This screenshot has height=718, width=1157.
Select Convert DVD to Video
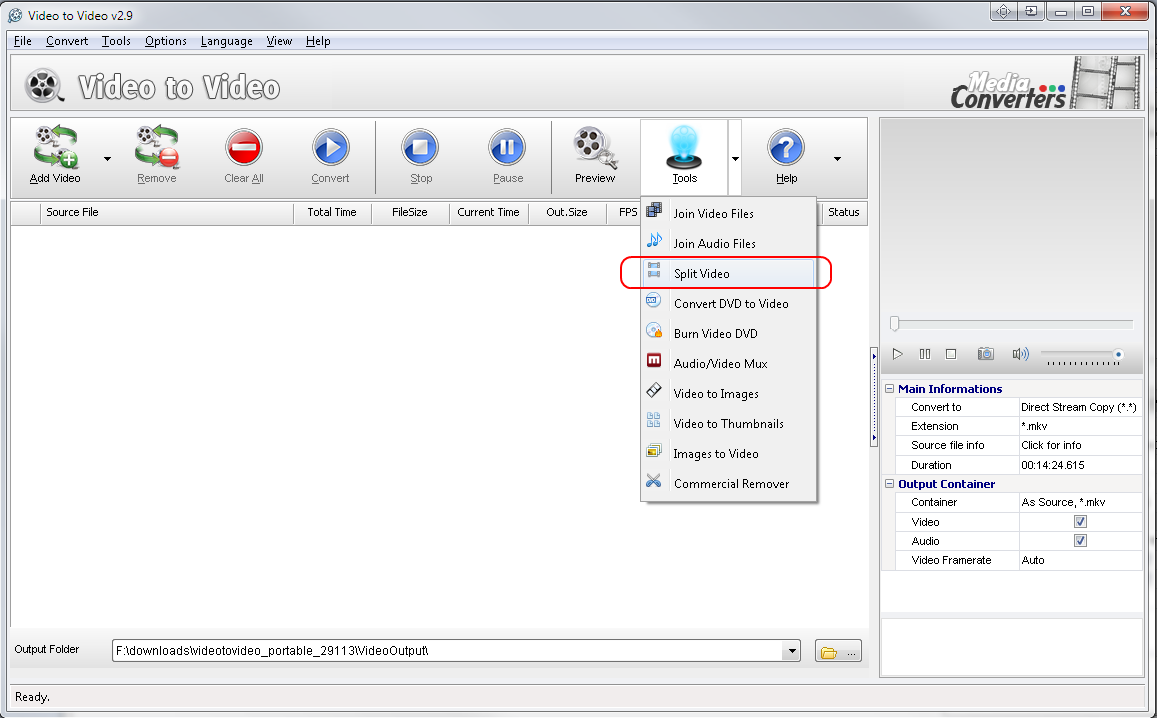click(729, 303)
